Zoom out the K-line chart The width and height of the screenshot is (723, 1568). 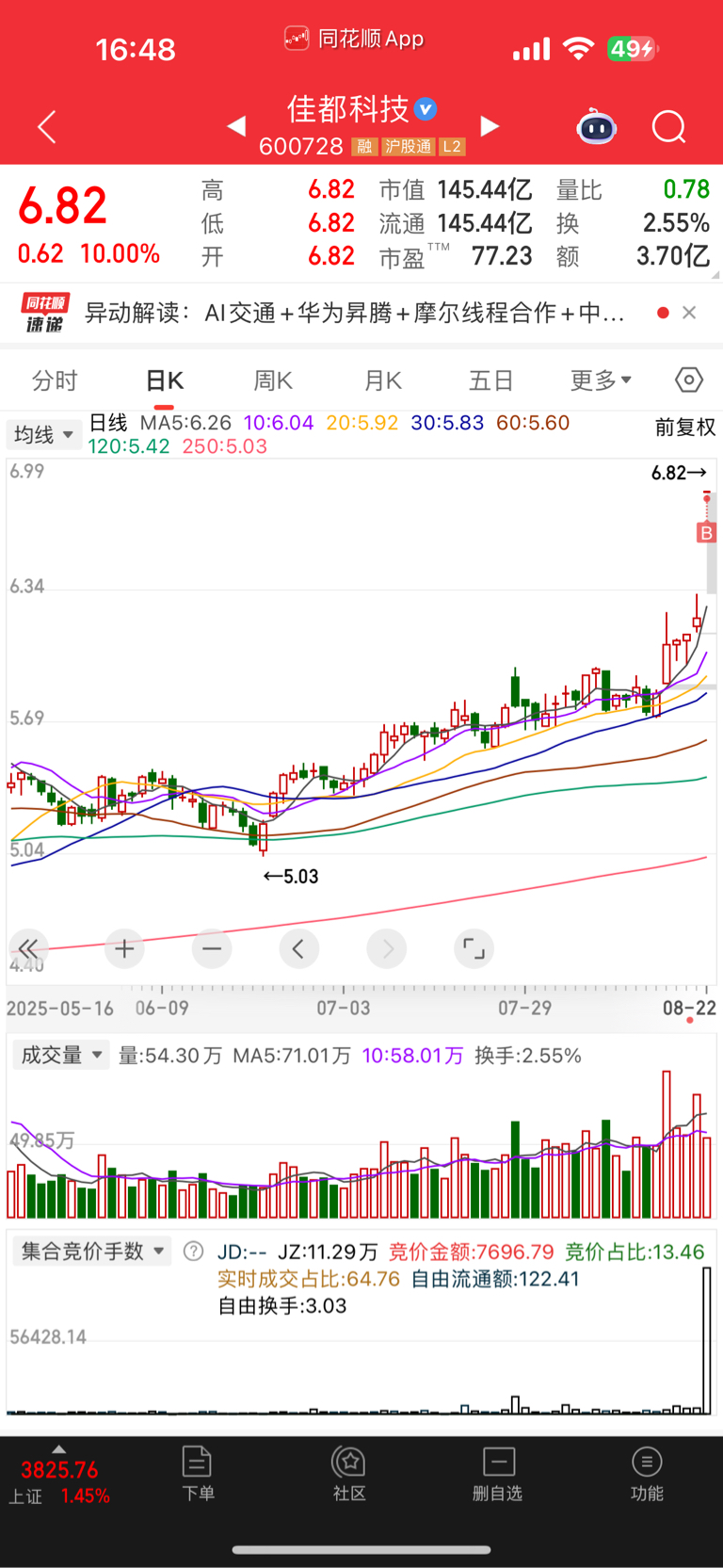point(212,948)
